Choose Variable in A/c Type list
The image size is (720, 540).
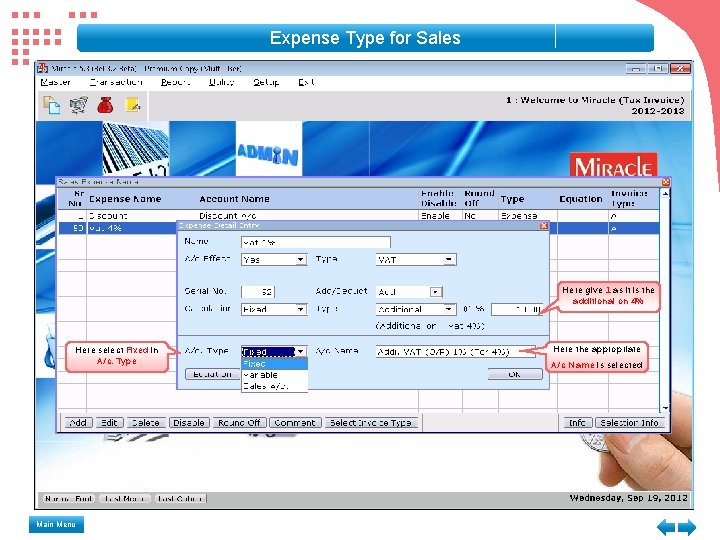click(274, 375)
